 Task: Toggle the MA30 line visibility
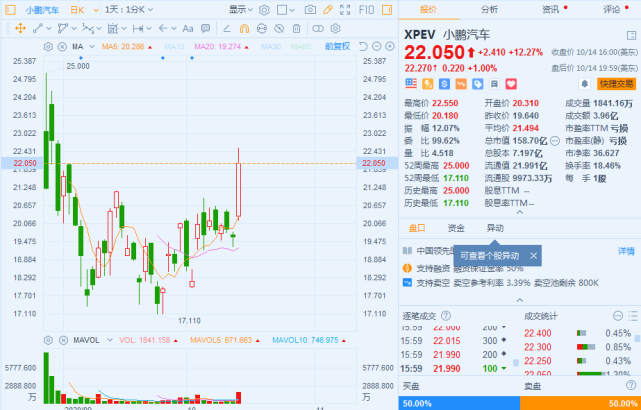click(x=272, y=47)
